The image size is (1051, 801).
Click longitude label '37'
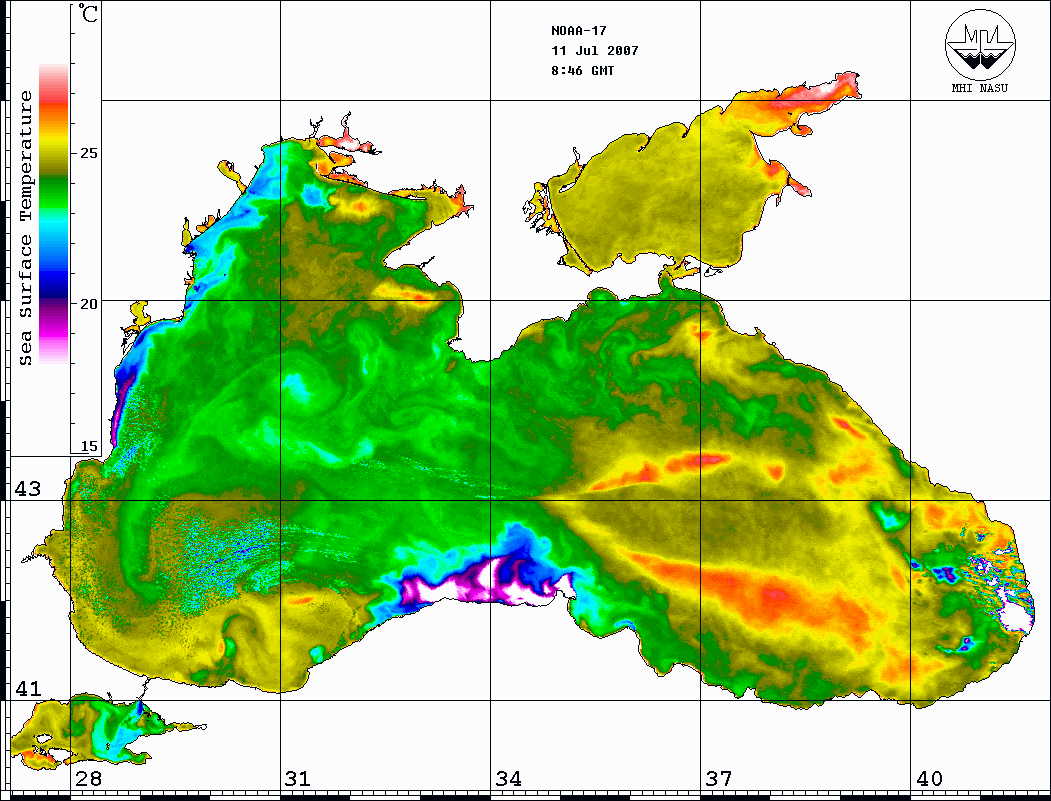(x=719, y=779)
